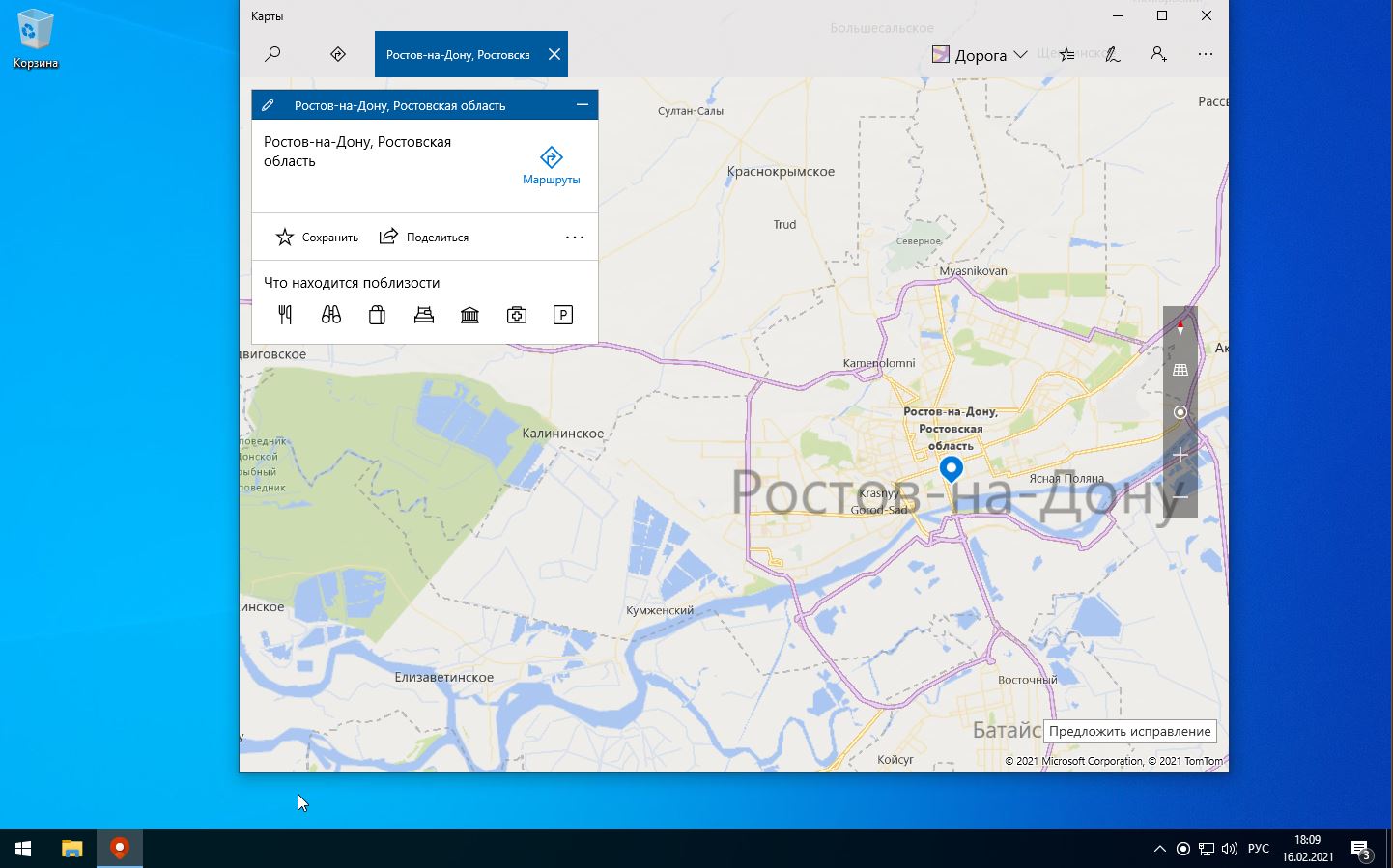The width and height of the screenshot is (1393, 868).
Task: Edit the place name with pencil icon
Action: [x=268, y=105]
